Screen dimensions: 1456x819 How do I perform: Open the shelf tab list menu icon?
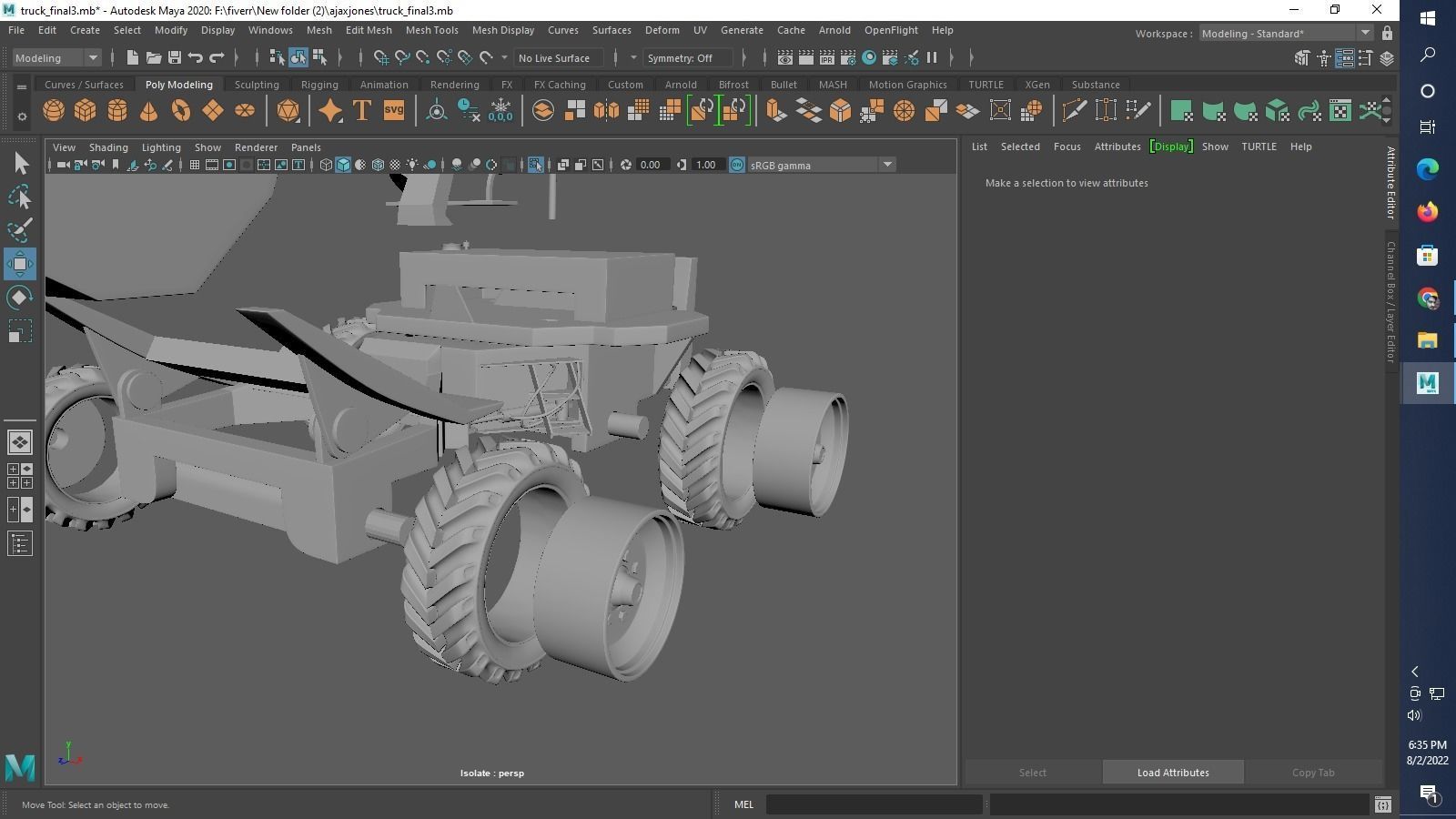(22, 86)
